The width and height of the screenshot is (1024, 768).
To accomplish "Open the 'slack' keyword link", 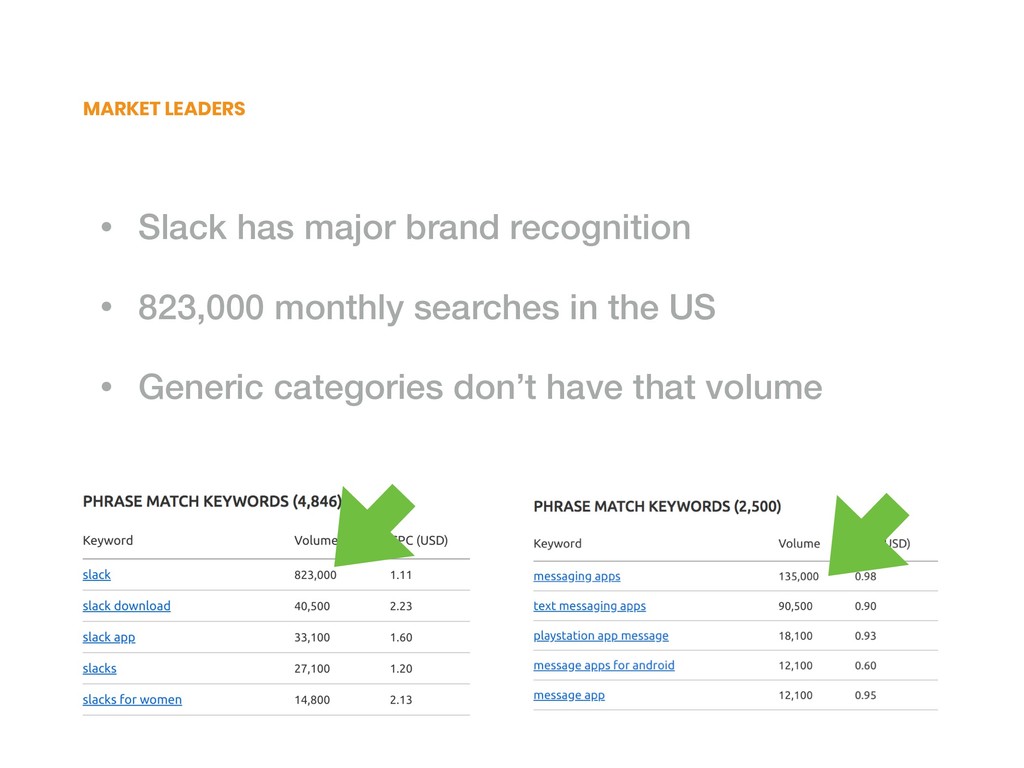I will click(97, 575).
